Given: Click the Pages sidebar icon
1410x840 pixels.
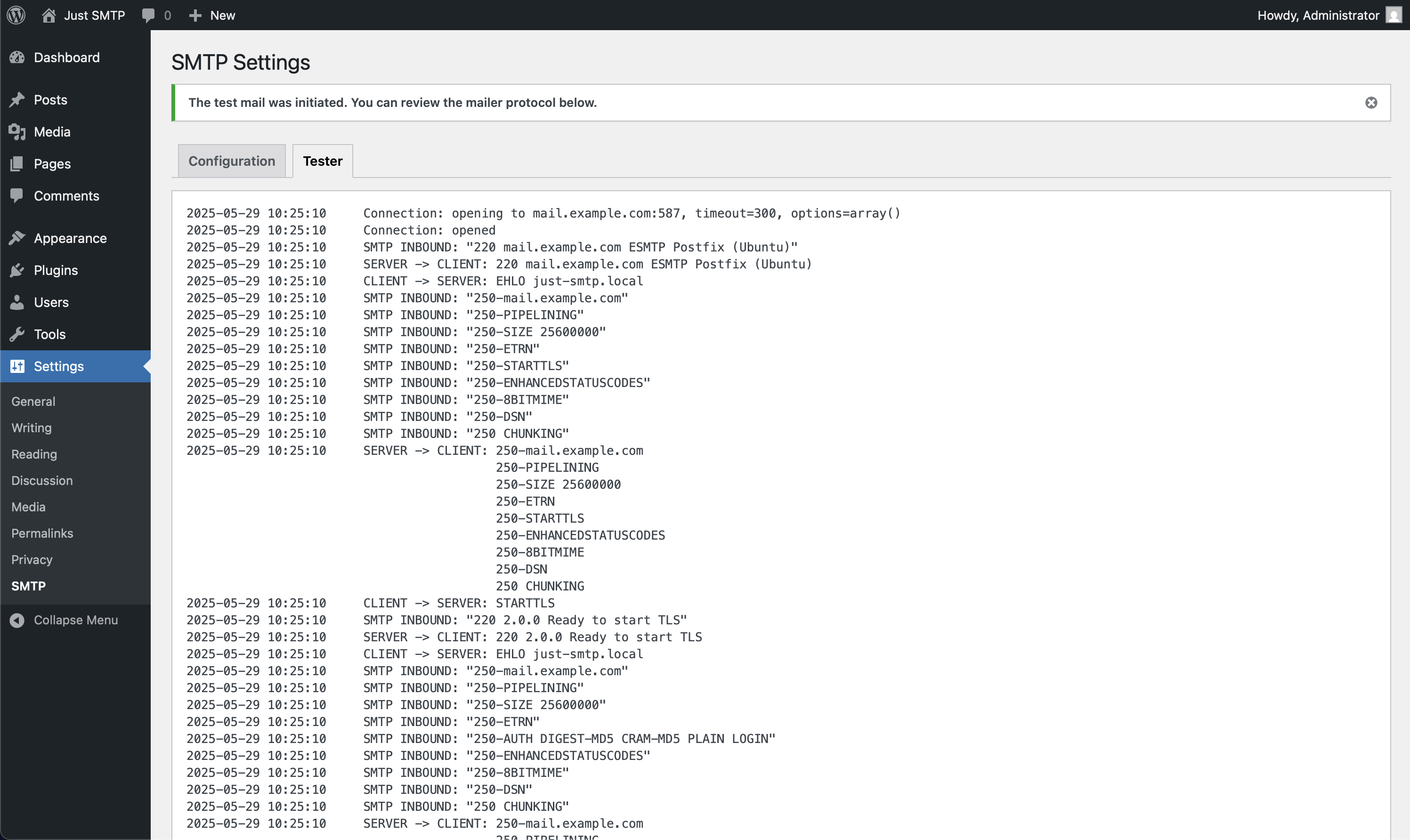Looking at the screenshot, I should click(x=17, y=163).
